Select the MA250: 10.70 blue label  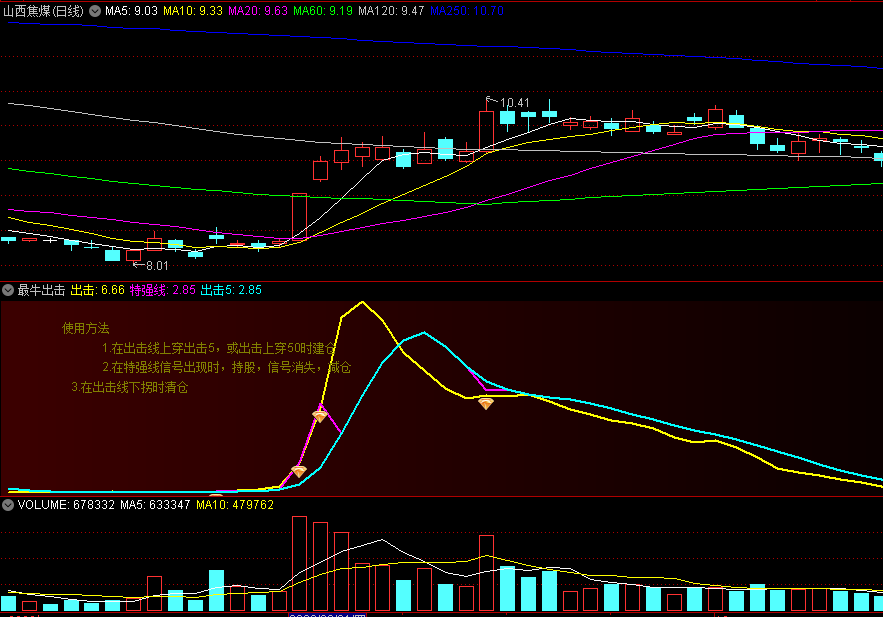pyautogui.click(x=467, y=11)
